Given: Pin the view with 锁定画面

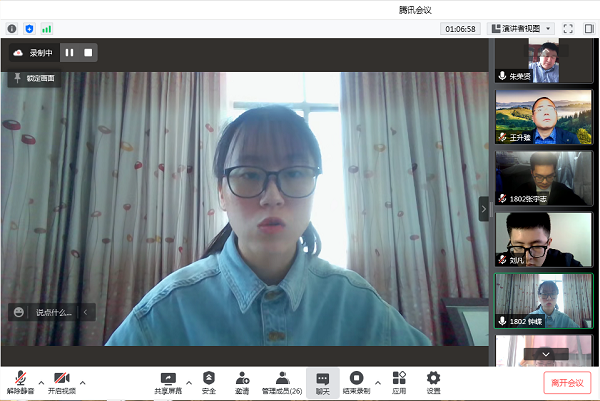Looking at the screenshot, I should coord(36,78).
